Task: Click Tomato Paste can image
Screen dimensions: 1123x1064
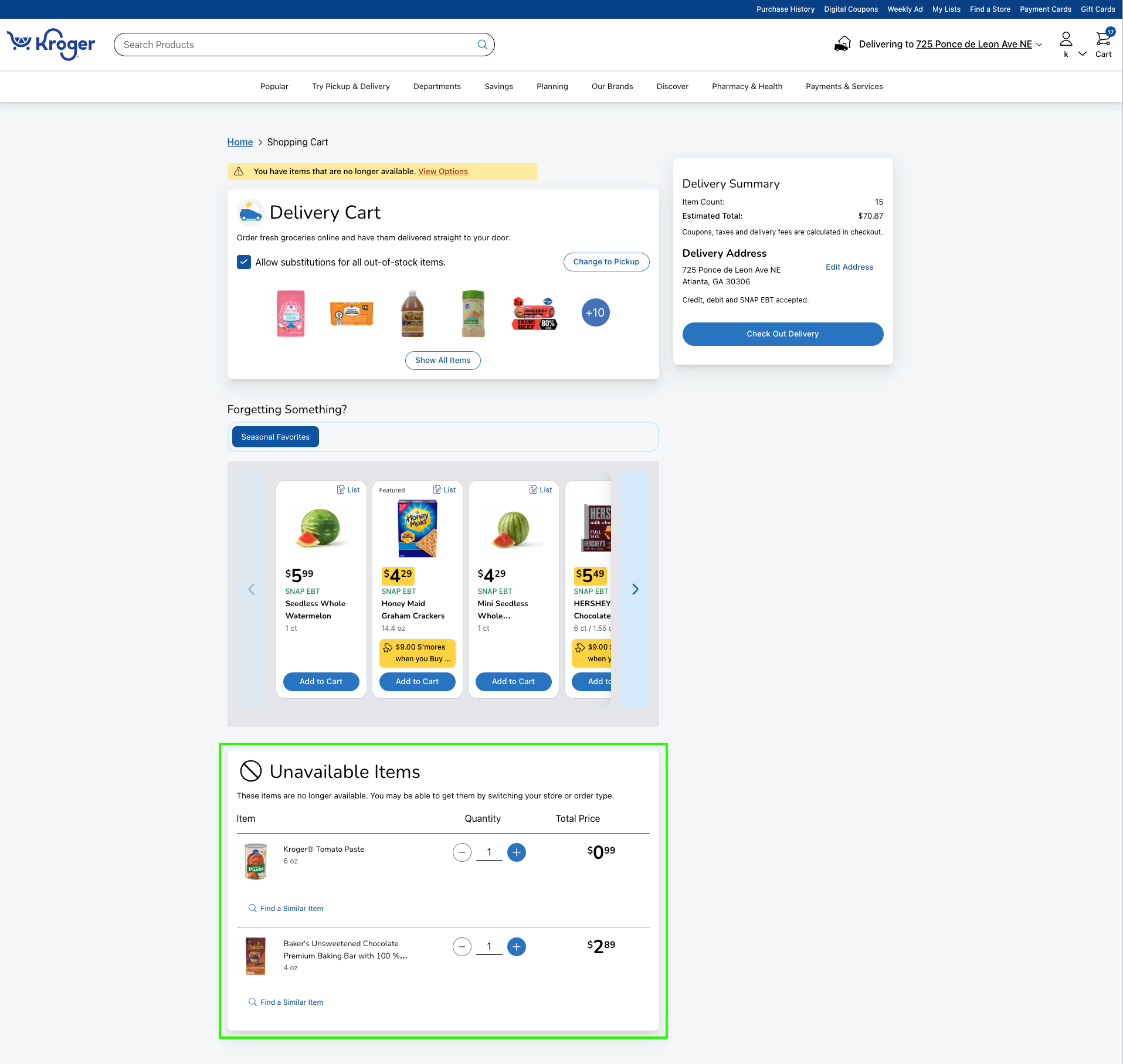Action: coord(256,861)
